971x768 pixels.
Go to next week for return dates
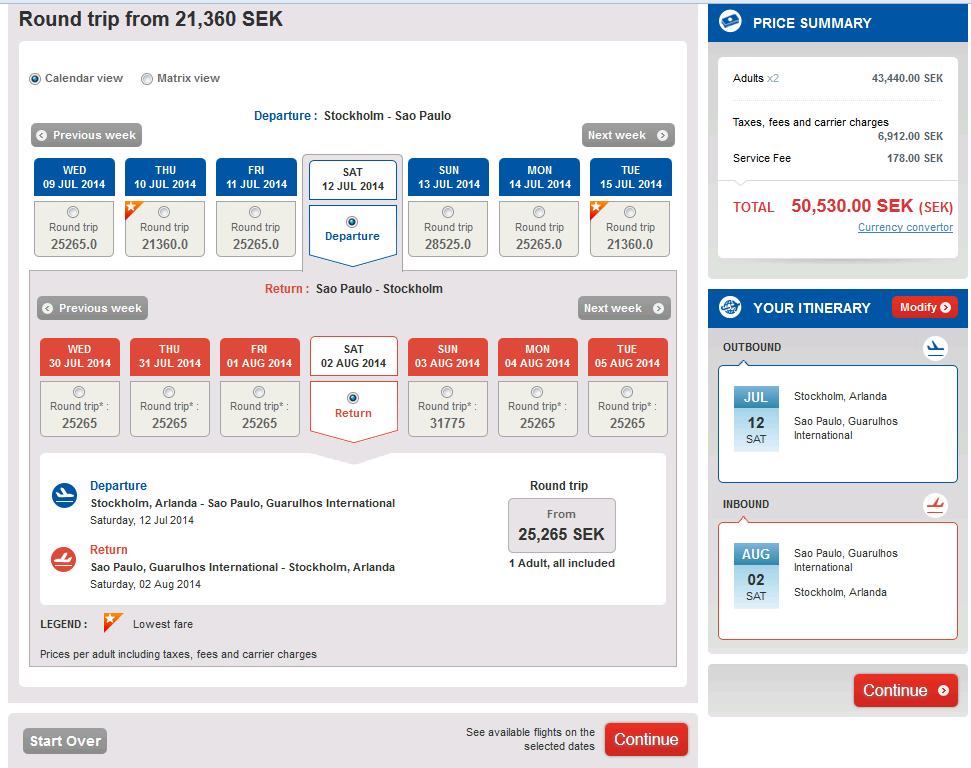point(623,308)
